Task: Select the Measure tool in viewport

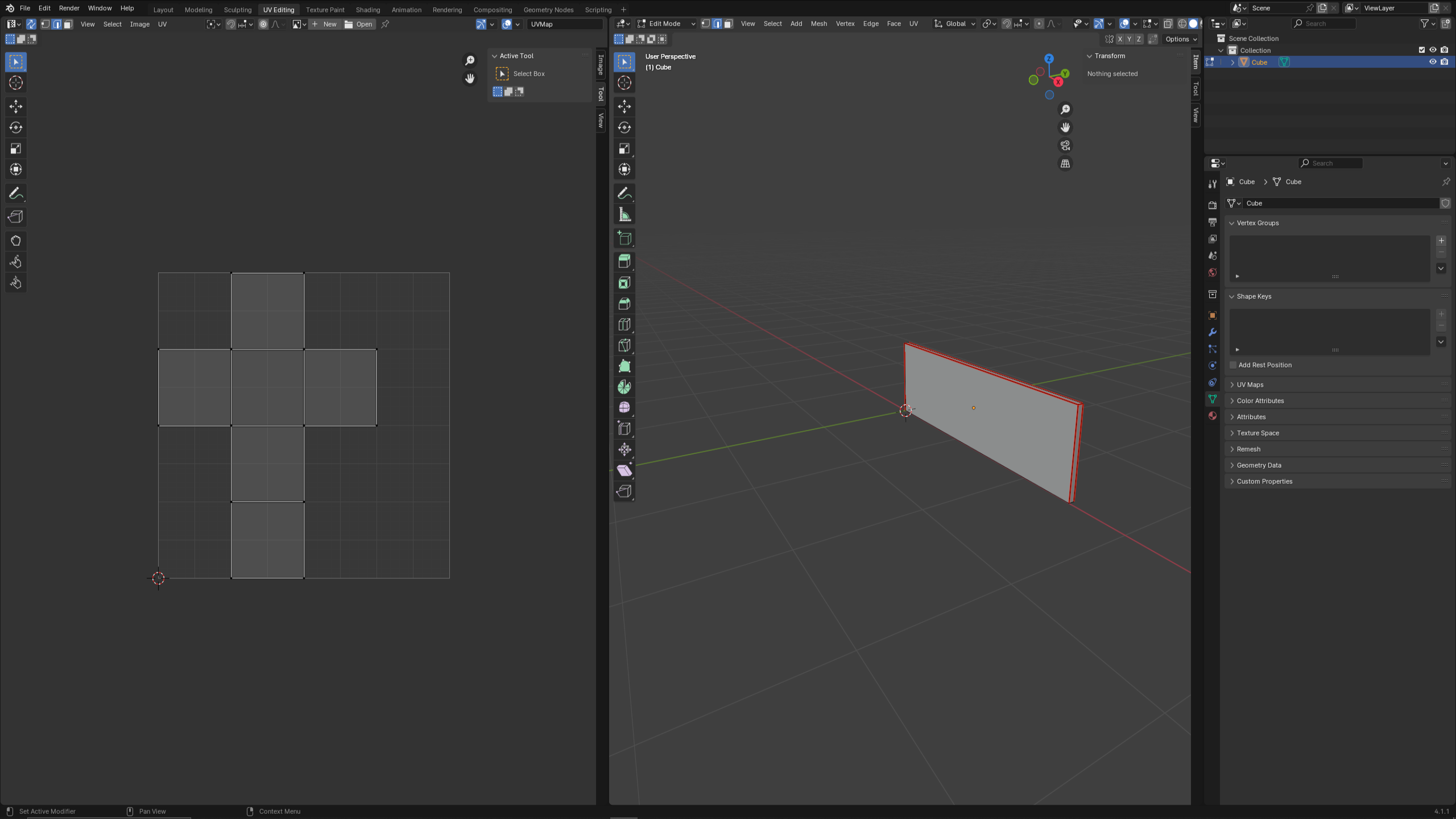Action: 624,214
